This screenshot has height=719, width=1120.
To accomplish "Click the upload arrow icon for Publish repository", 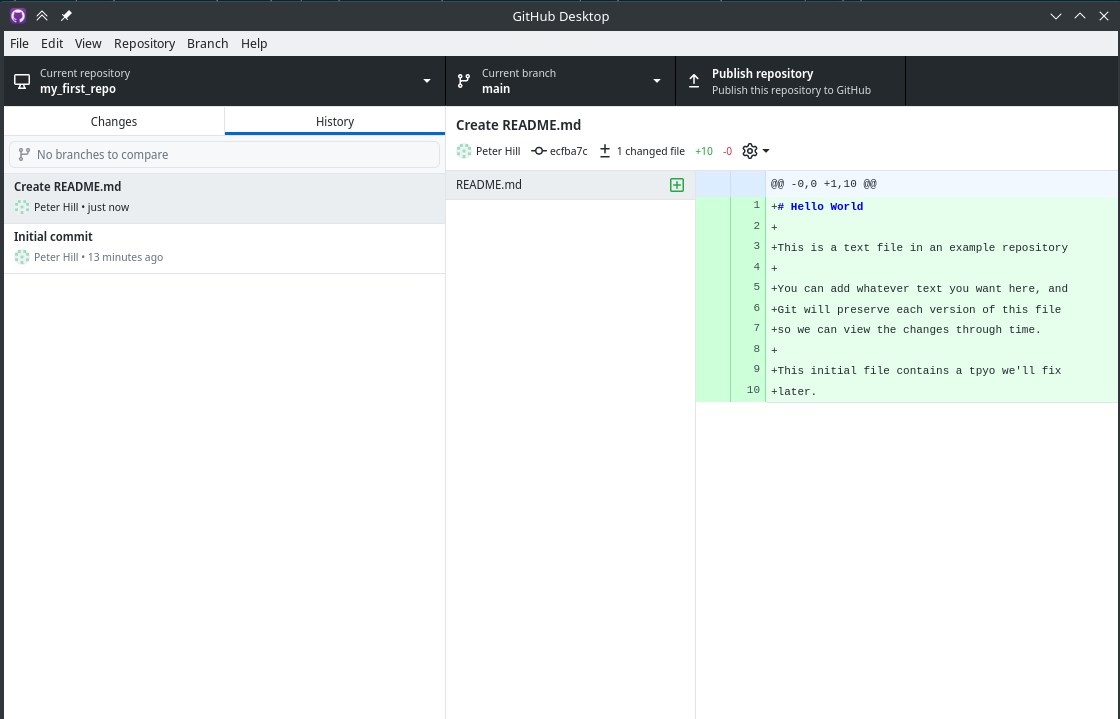I will [694, 81].
